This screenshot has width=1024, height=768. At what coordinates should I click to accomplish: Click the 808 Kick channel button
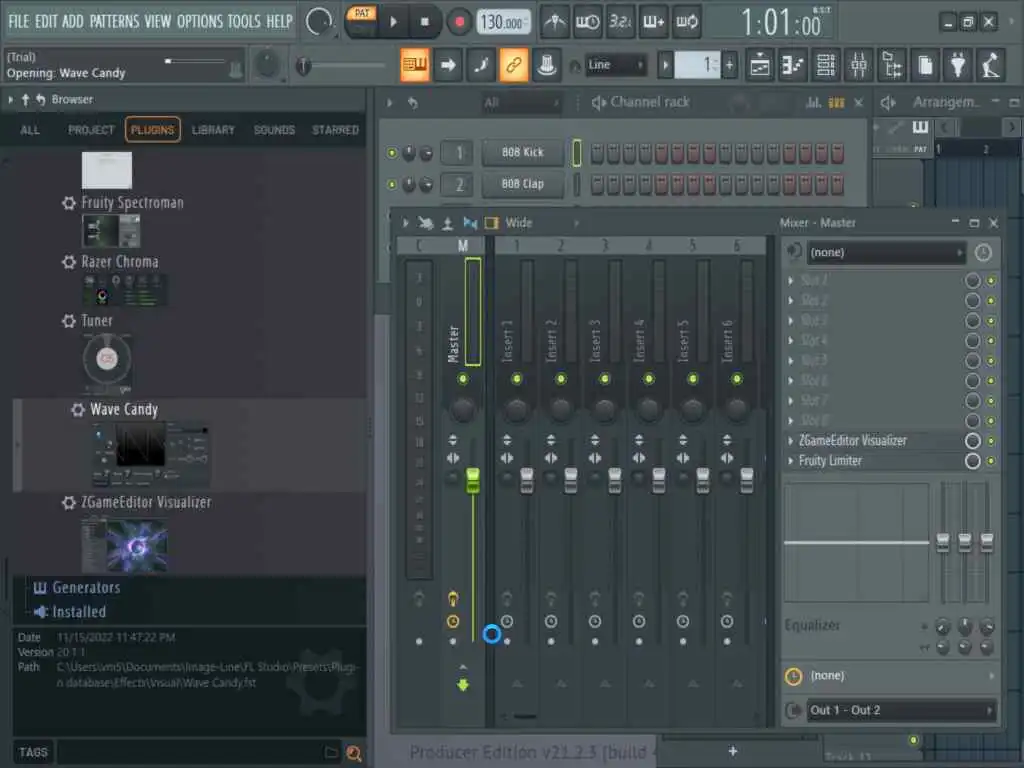click(x=522, y=152)
